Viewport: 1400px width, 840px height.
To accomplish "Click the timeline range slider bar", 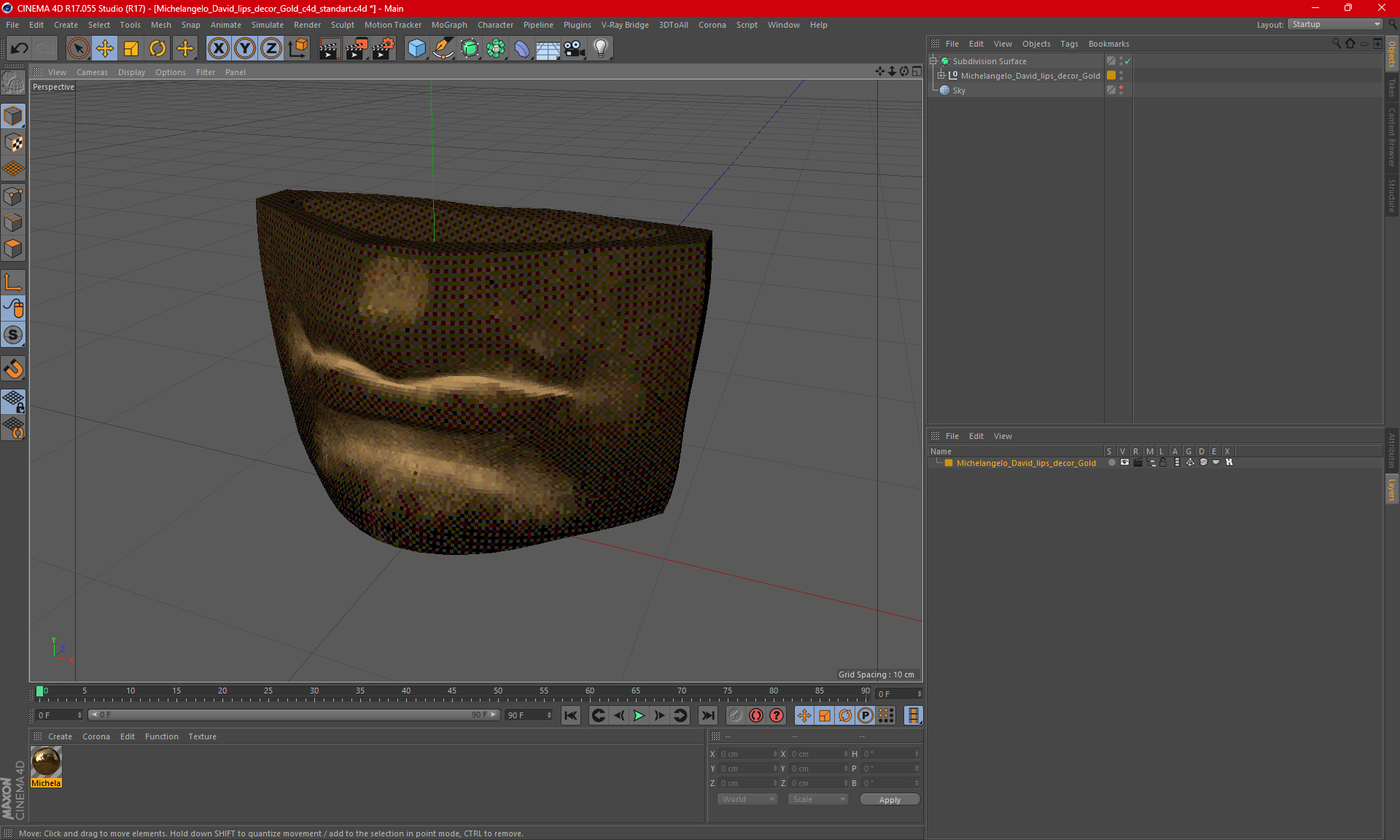I will click(x=294, y=715).
